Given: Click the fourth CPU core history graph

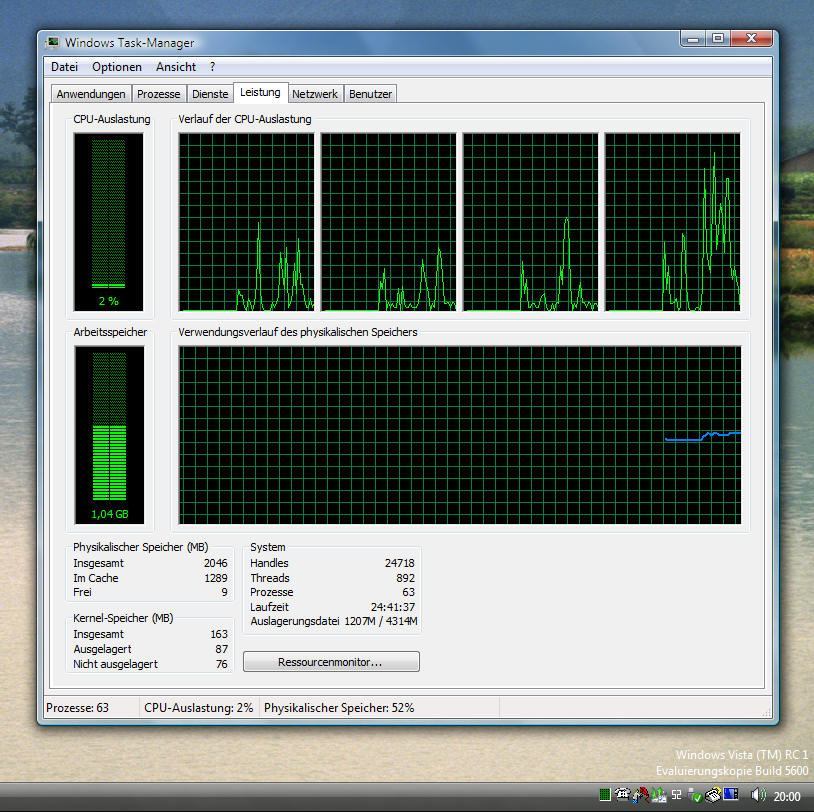Looking at the screenshot, I should [x=673, y=222].
